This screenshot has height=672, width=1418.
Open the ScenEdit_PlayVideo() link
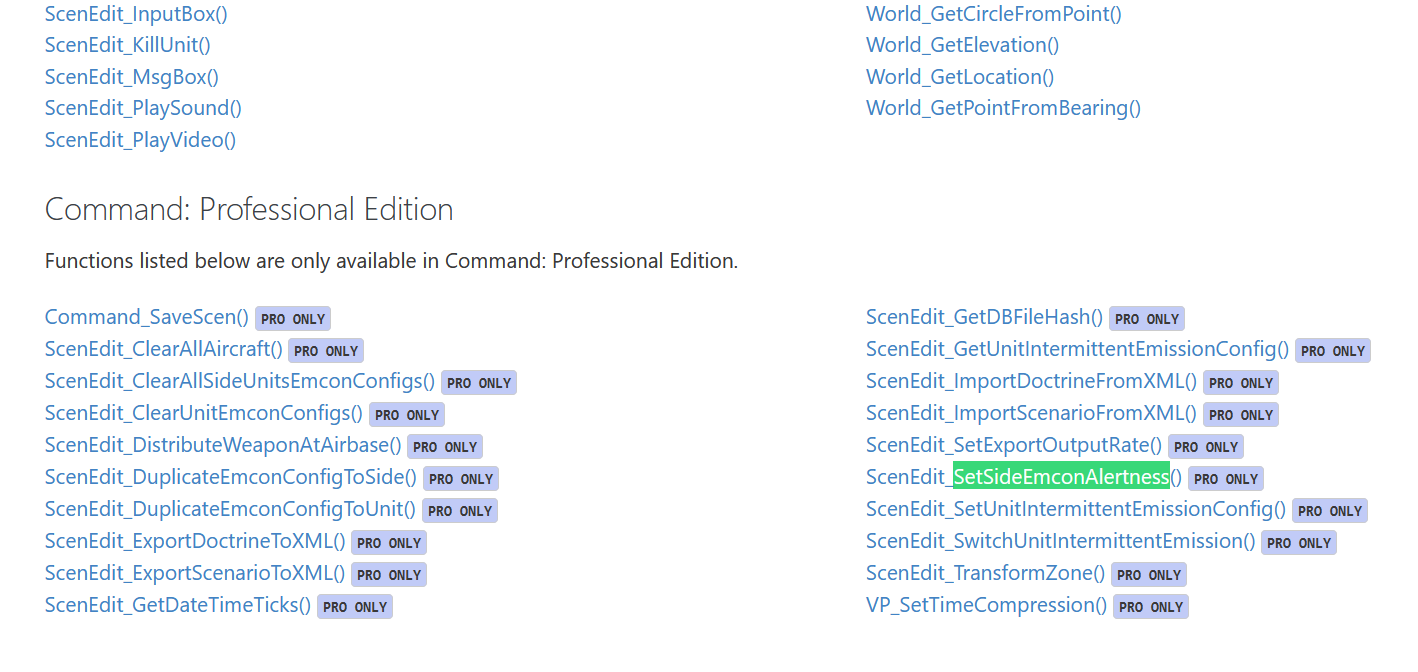coord(140,140)
